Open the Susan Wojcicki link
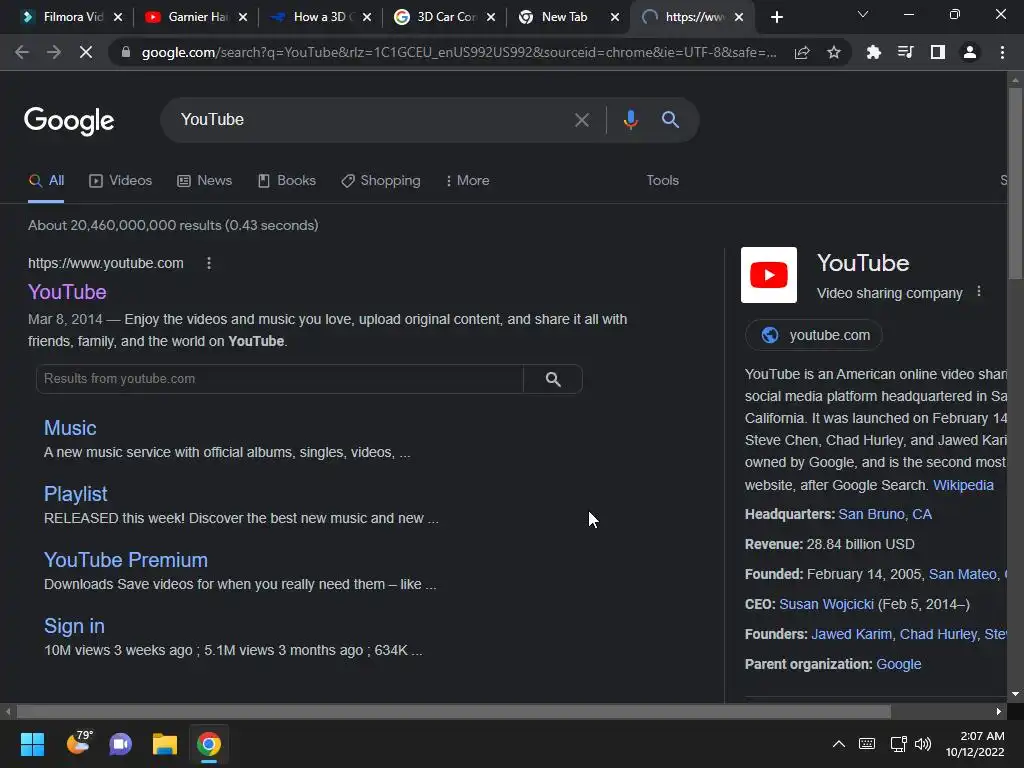1024x768 pixels. click(826, 604)
